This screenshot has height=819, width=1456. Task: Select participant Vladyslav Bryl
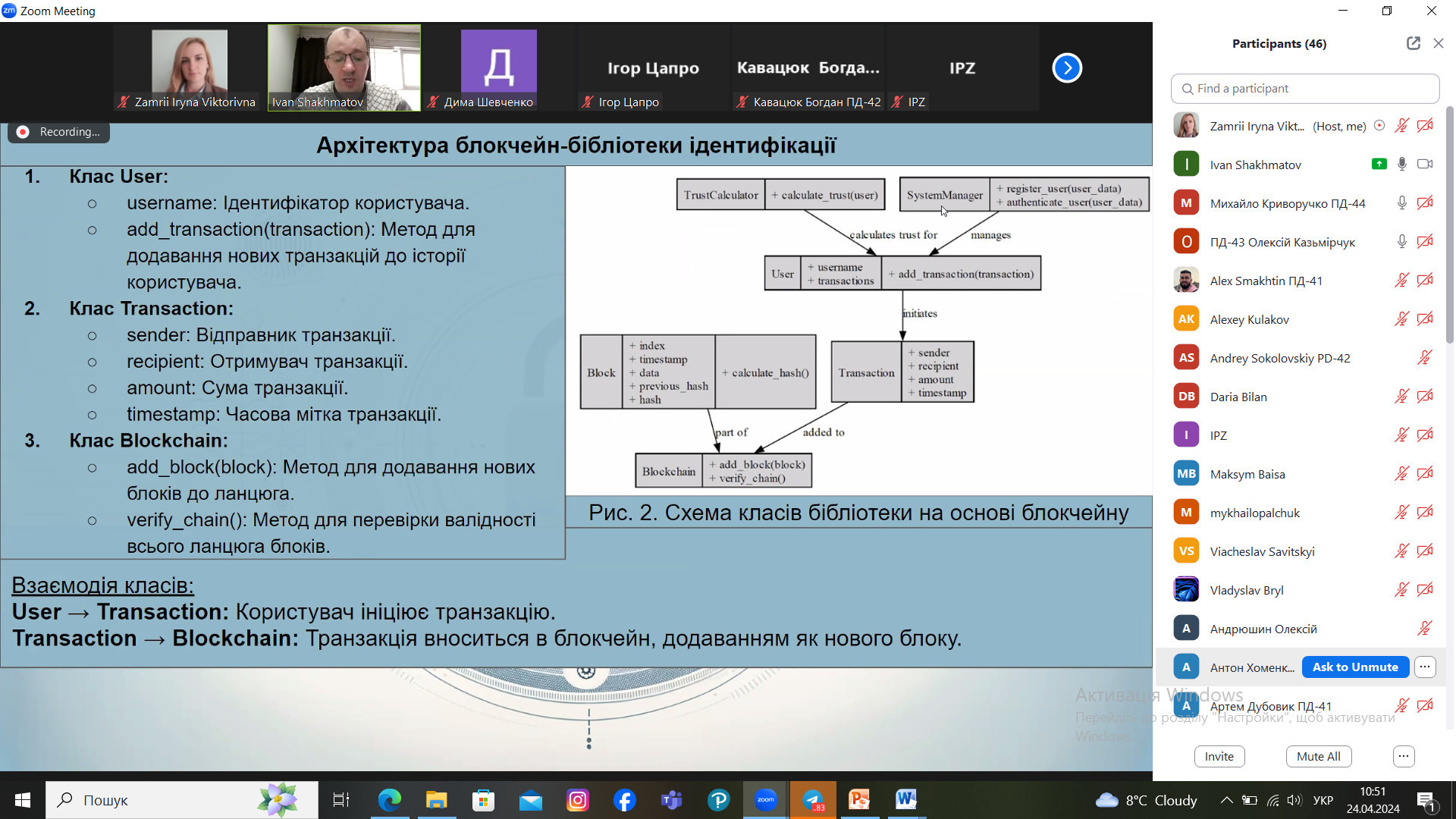(1301, 590)
